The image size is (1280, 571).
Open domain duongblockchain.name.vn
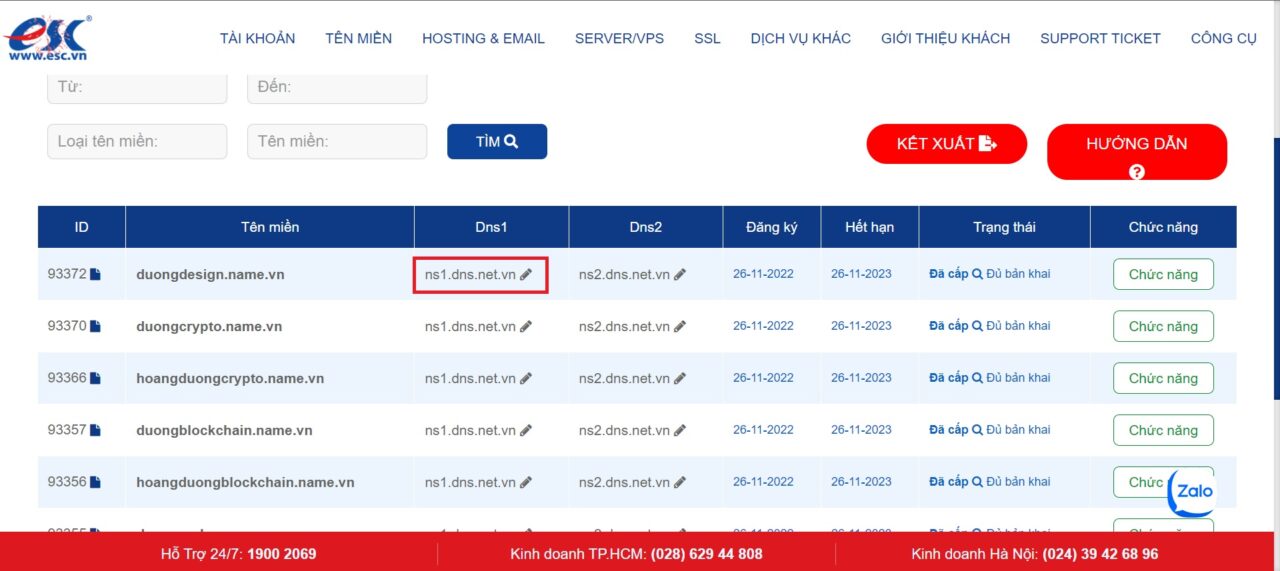[224, 430]
